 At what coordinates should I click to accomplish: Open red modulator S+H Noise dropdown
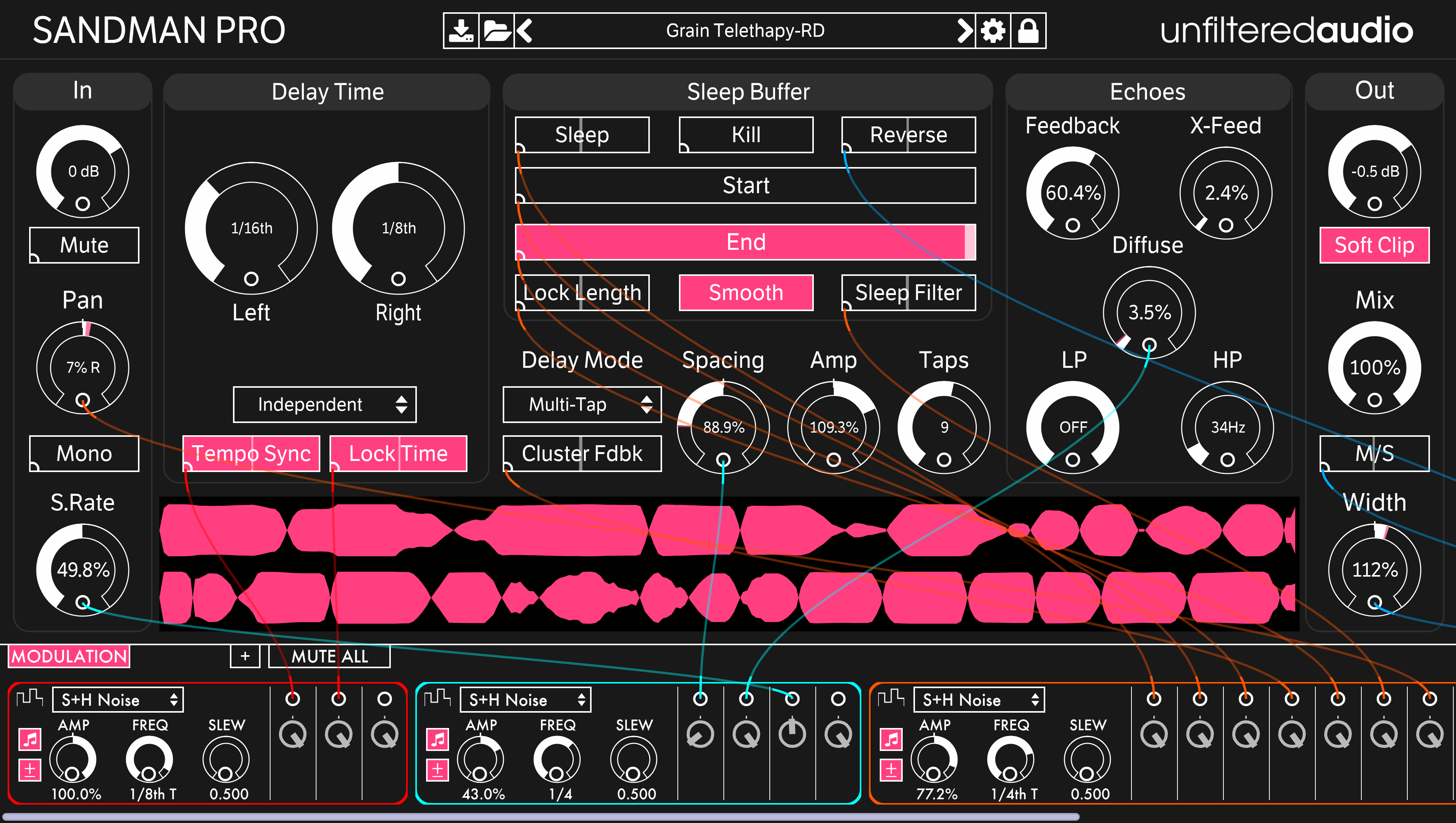[118, 700]
